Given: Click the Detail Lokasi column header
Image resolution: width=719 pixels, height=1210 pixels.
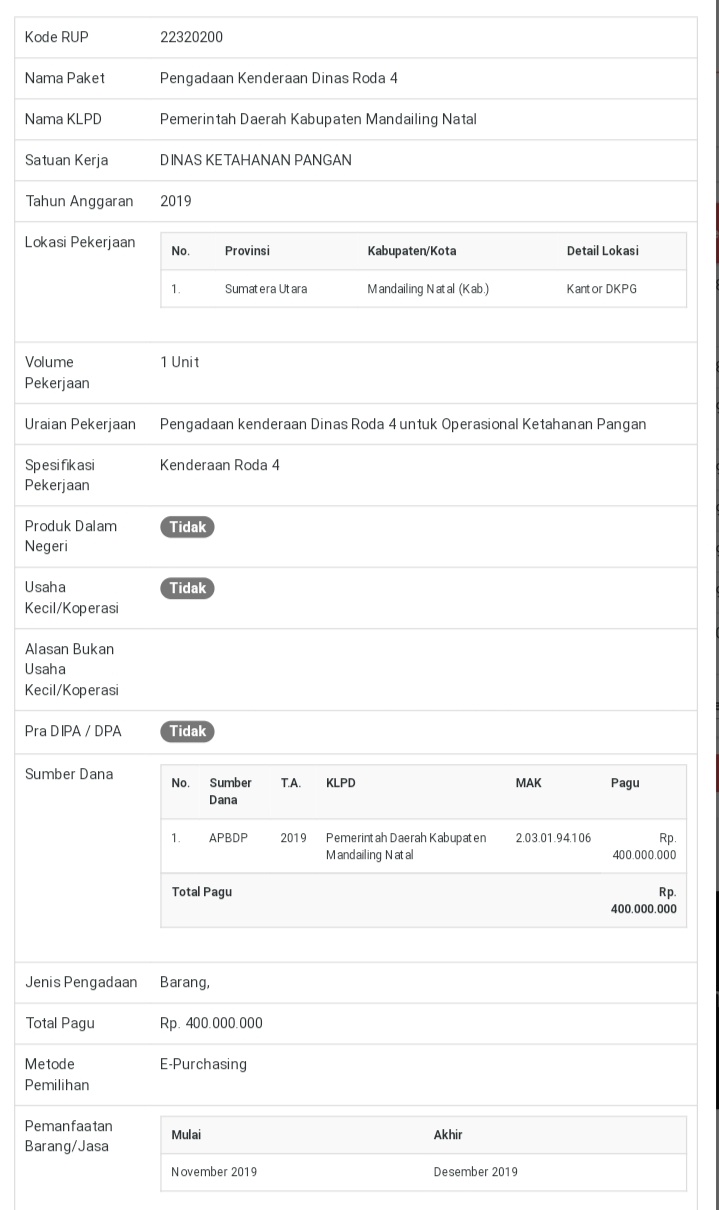Looking at the screenshot, I should (x=602, y=251).
